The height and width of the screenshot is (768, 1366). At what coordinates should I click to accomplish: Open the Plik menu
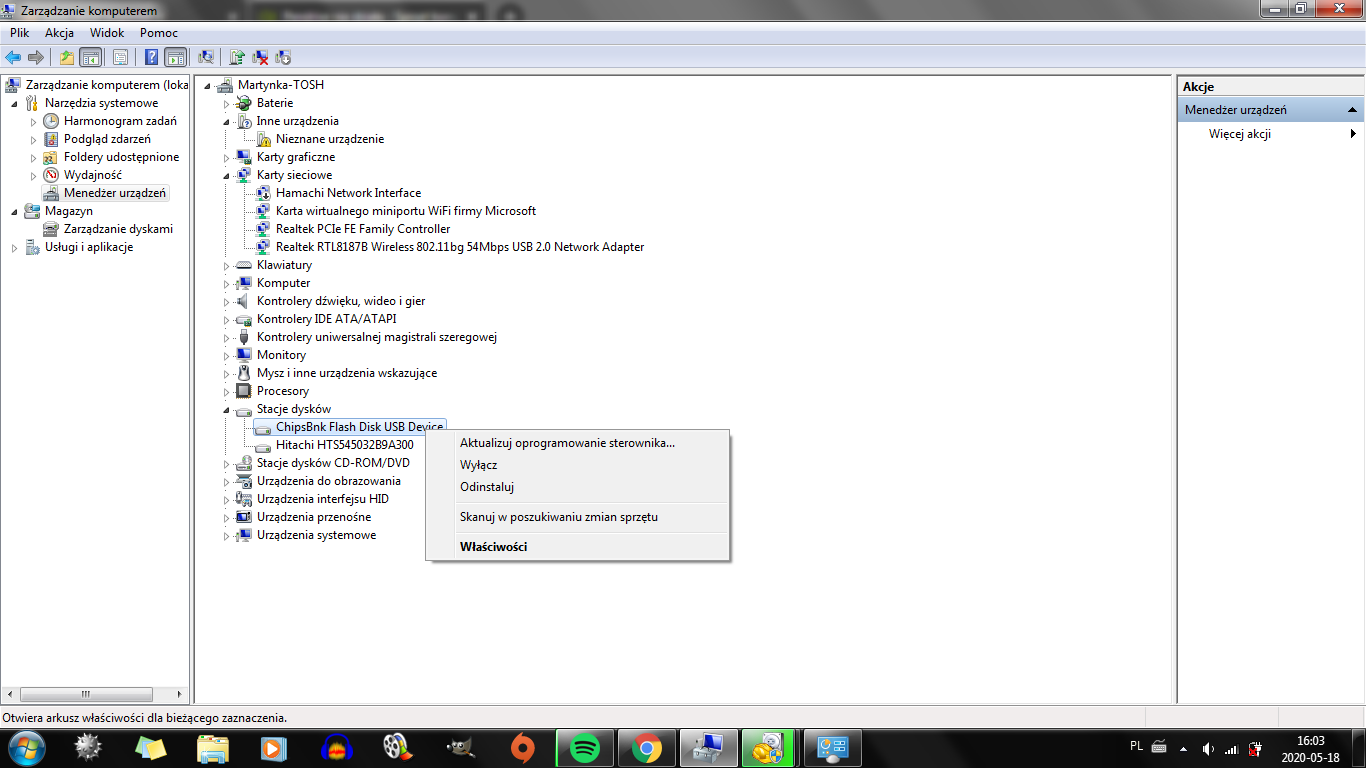[20, 33]
